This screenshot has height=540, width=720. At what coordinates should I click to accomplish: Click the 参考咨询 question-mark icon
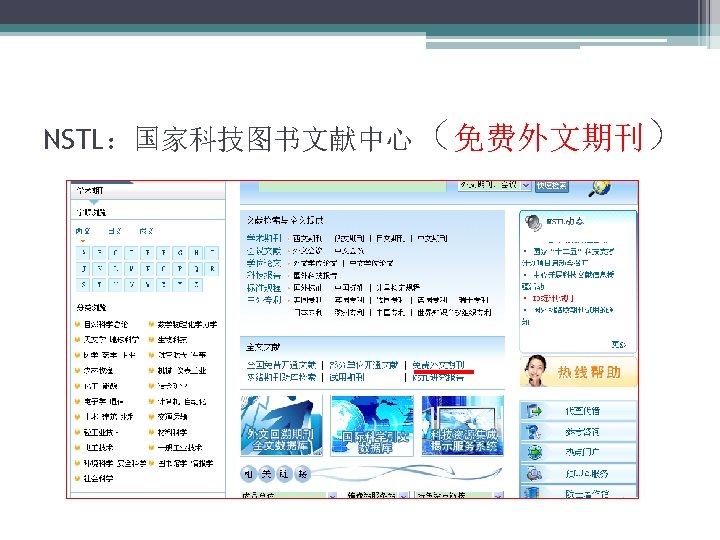click(x=534, y=432)
